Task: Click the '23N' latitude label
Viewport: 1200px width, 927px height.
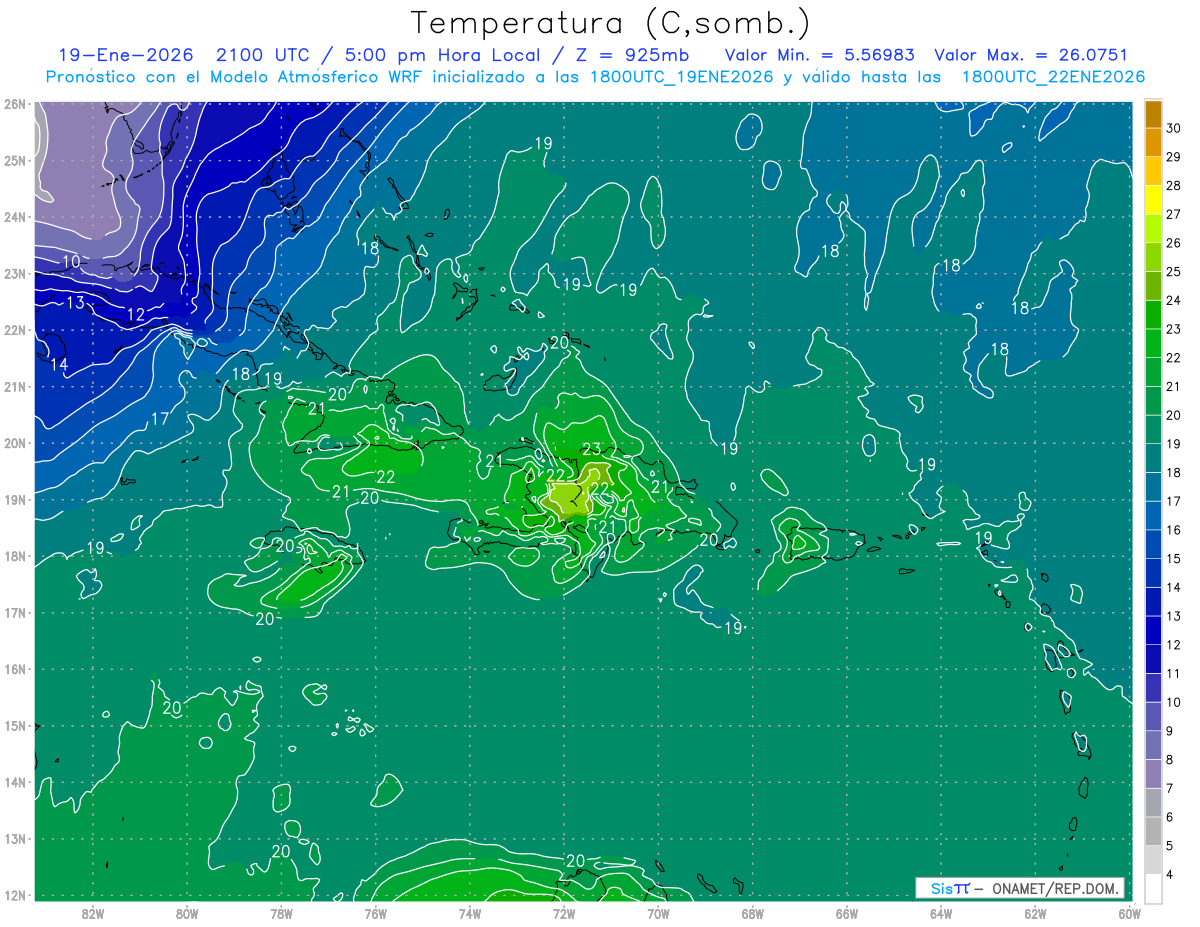Action: coord(14,273)
